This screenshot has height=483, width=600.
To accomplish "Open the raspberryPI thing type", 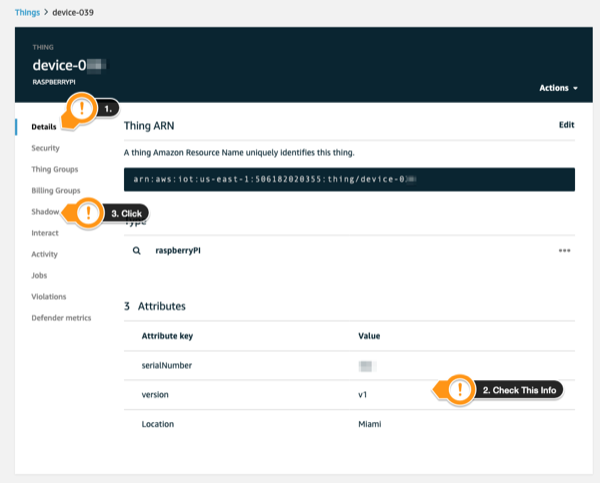I will (178, 251).
